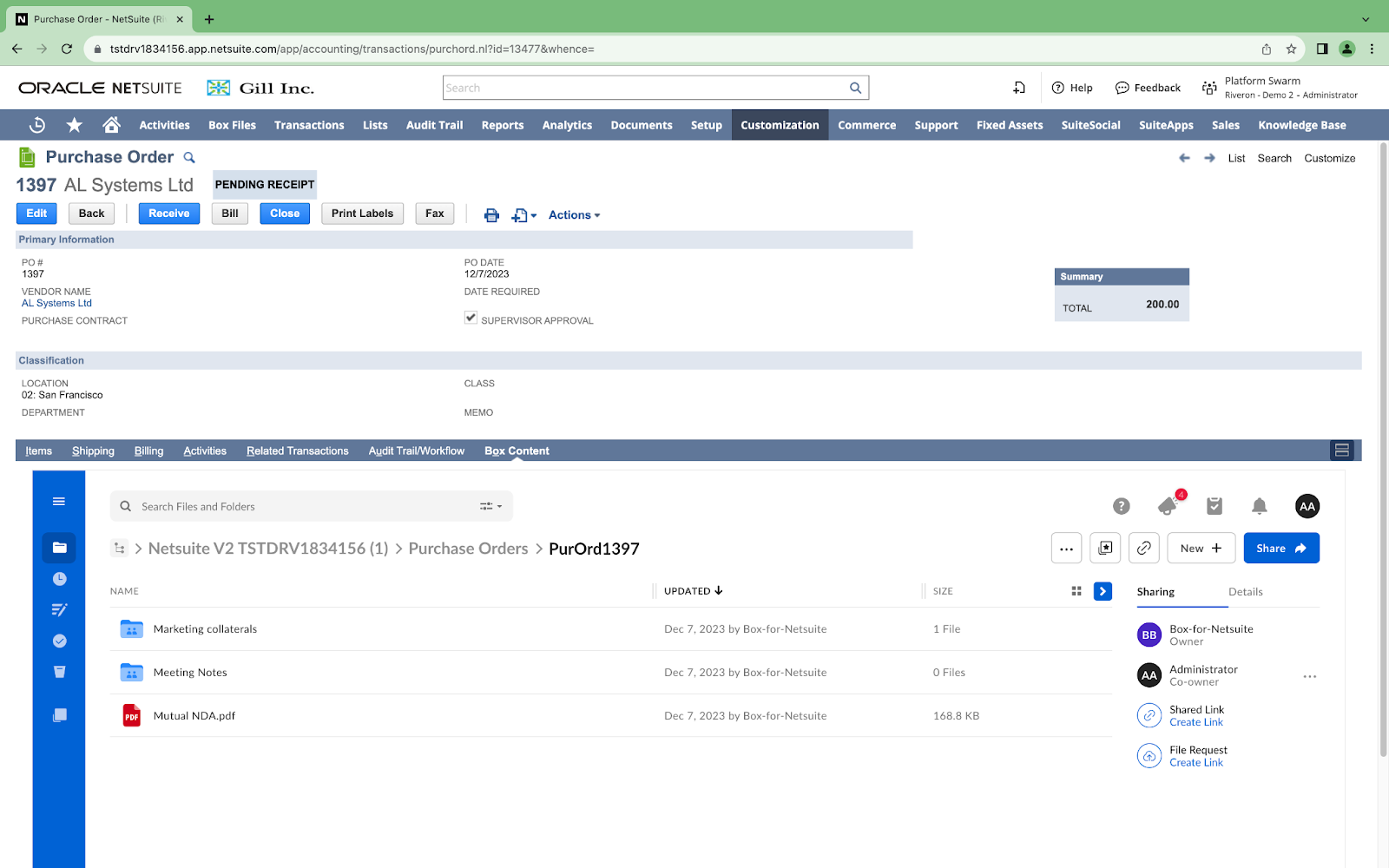This screenshot has height=868, width=1389.
Task: Copy shared link chain icon button
Action: [1144, 549]
